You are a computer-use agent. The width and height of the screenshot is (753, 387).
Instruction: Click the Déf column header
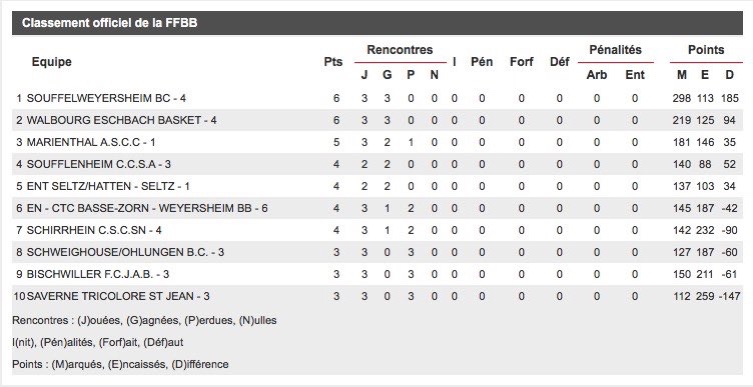coord(559,62)
